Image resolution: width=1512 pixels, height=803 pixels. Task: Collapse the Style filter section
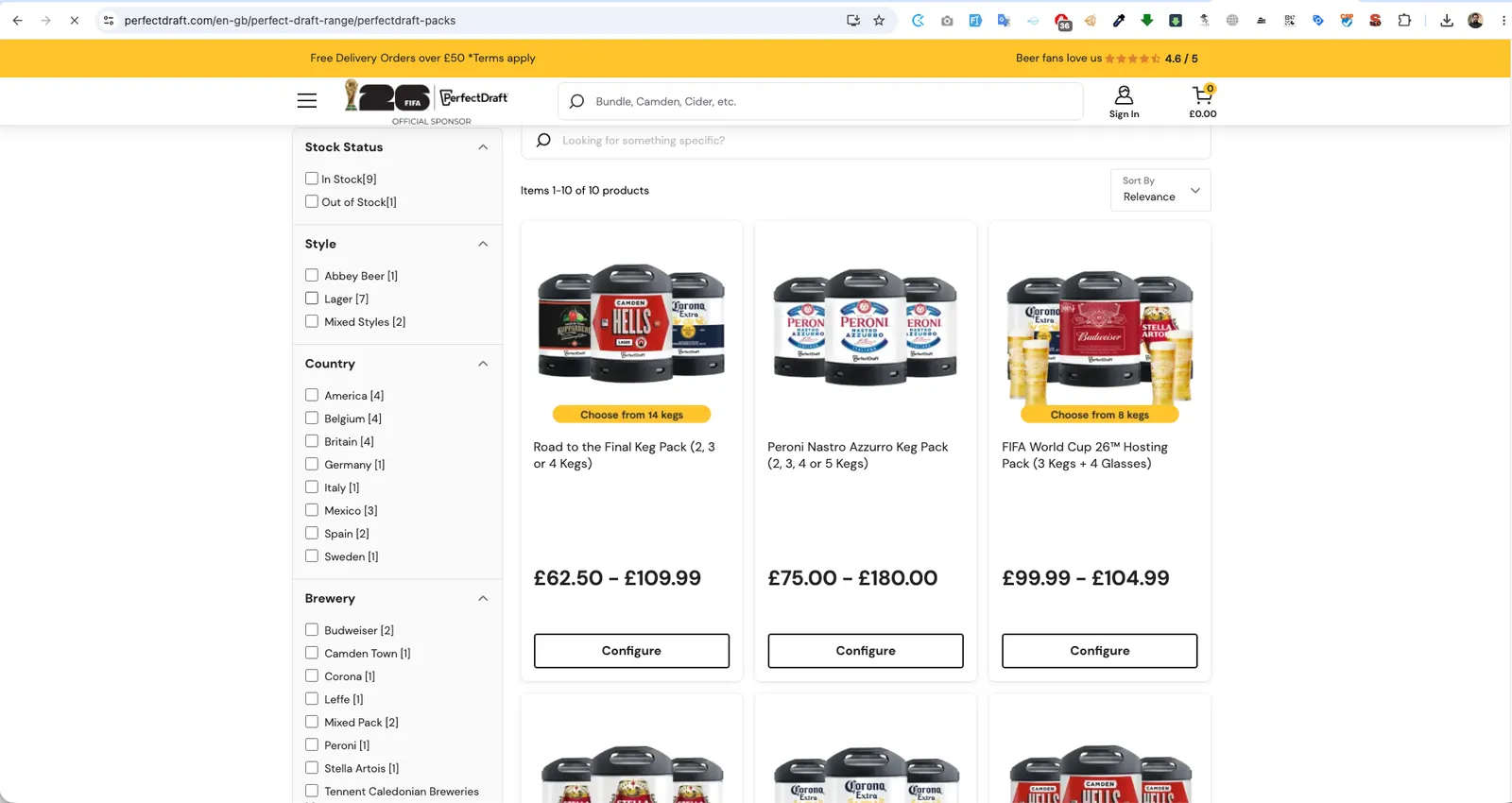click(x=483, y=244)
